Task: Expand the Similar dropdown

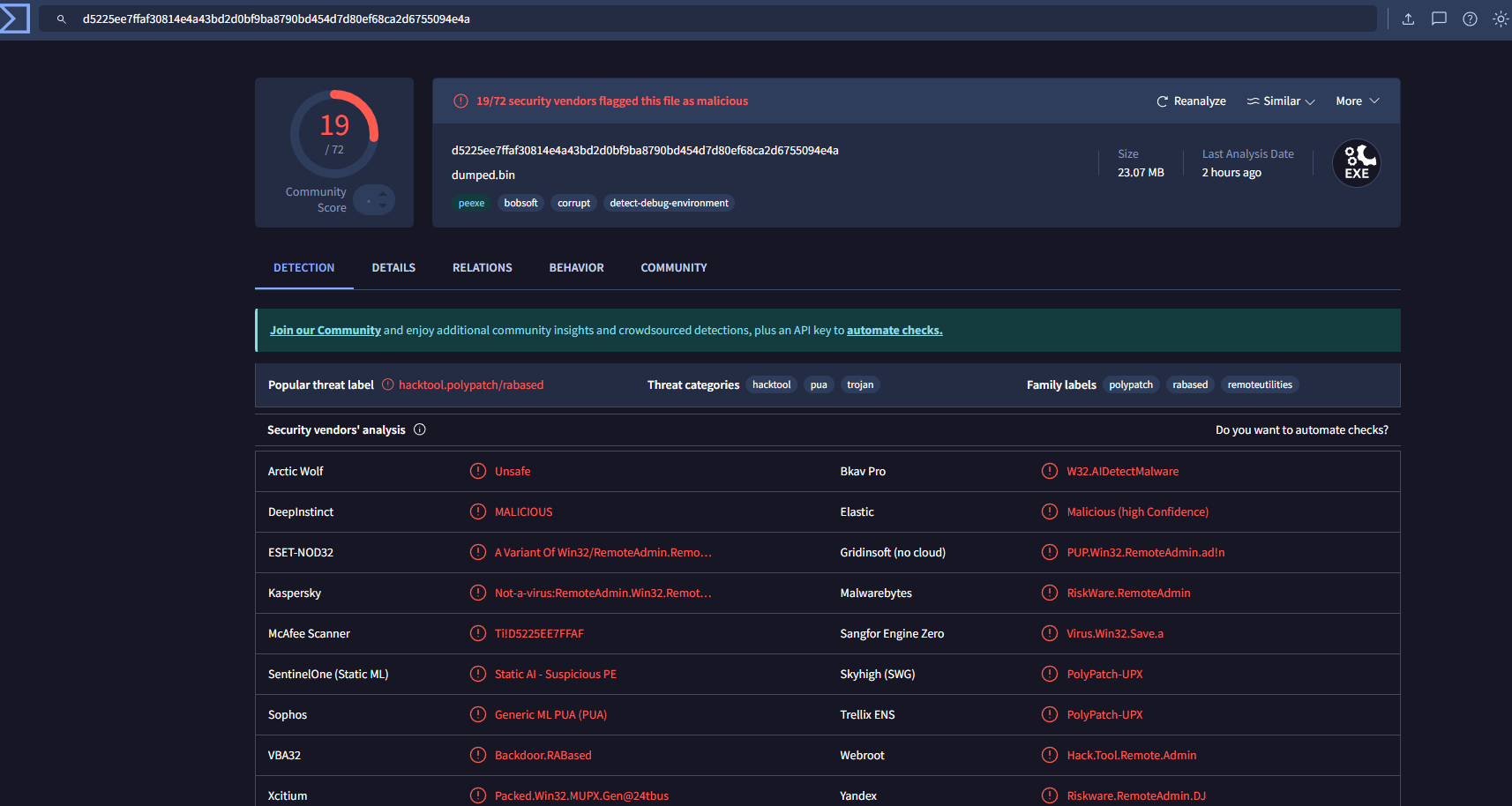Action: [x=1281, y=101]
